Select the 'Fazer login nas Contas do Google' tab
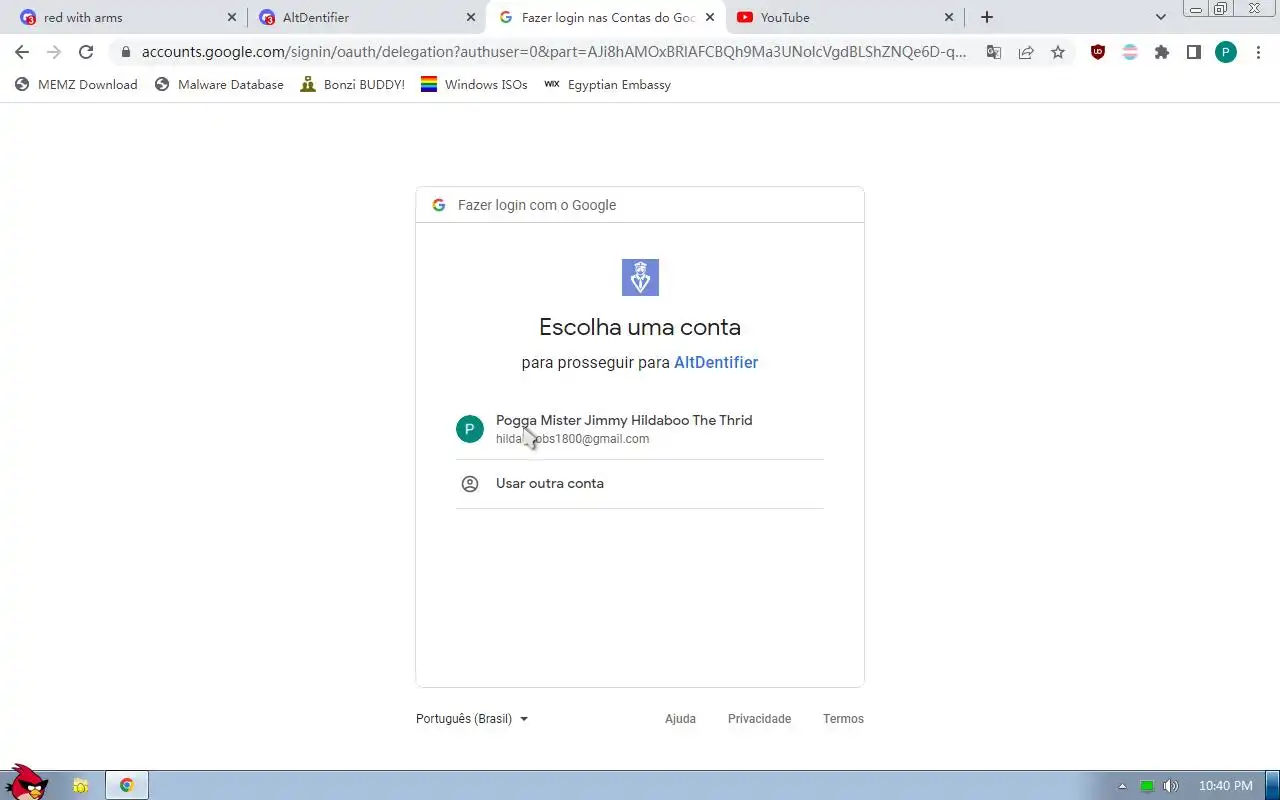 606,17
